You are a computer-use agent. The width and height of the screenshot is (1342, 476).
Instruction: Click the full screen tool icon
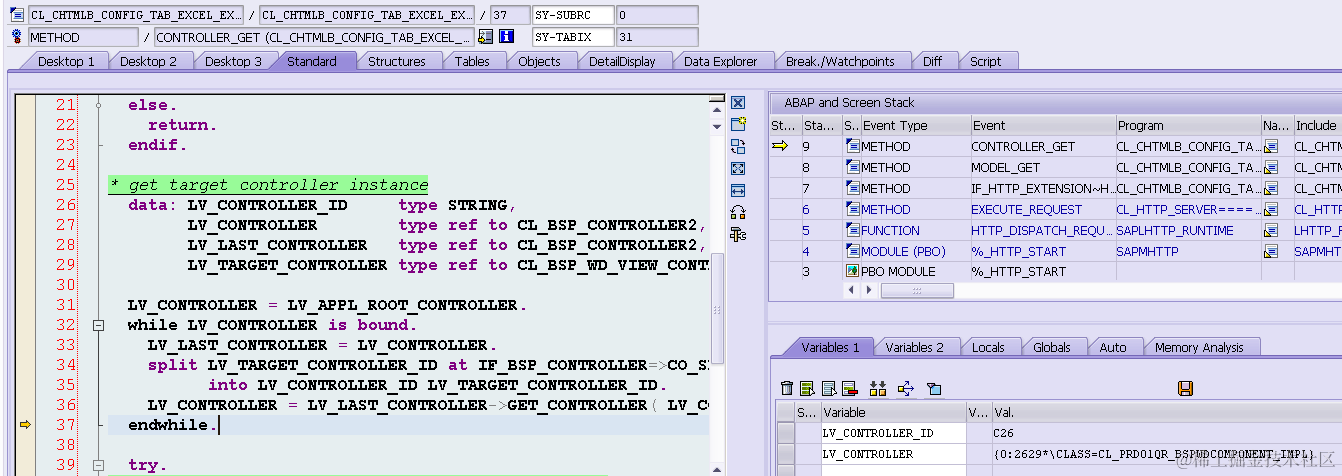(738, 168)
